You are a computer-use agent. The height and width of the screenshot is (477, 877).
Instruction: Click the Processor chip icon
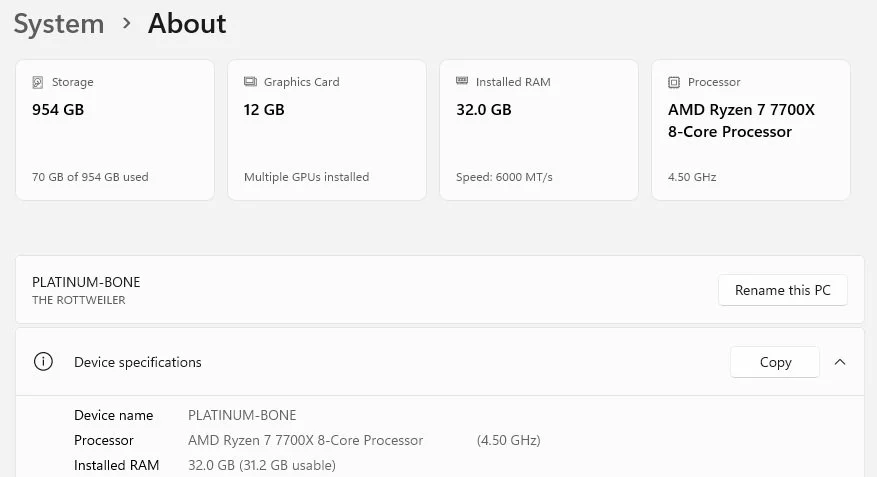(674, 82)
